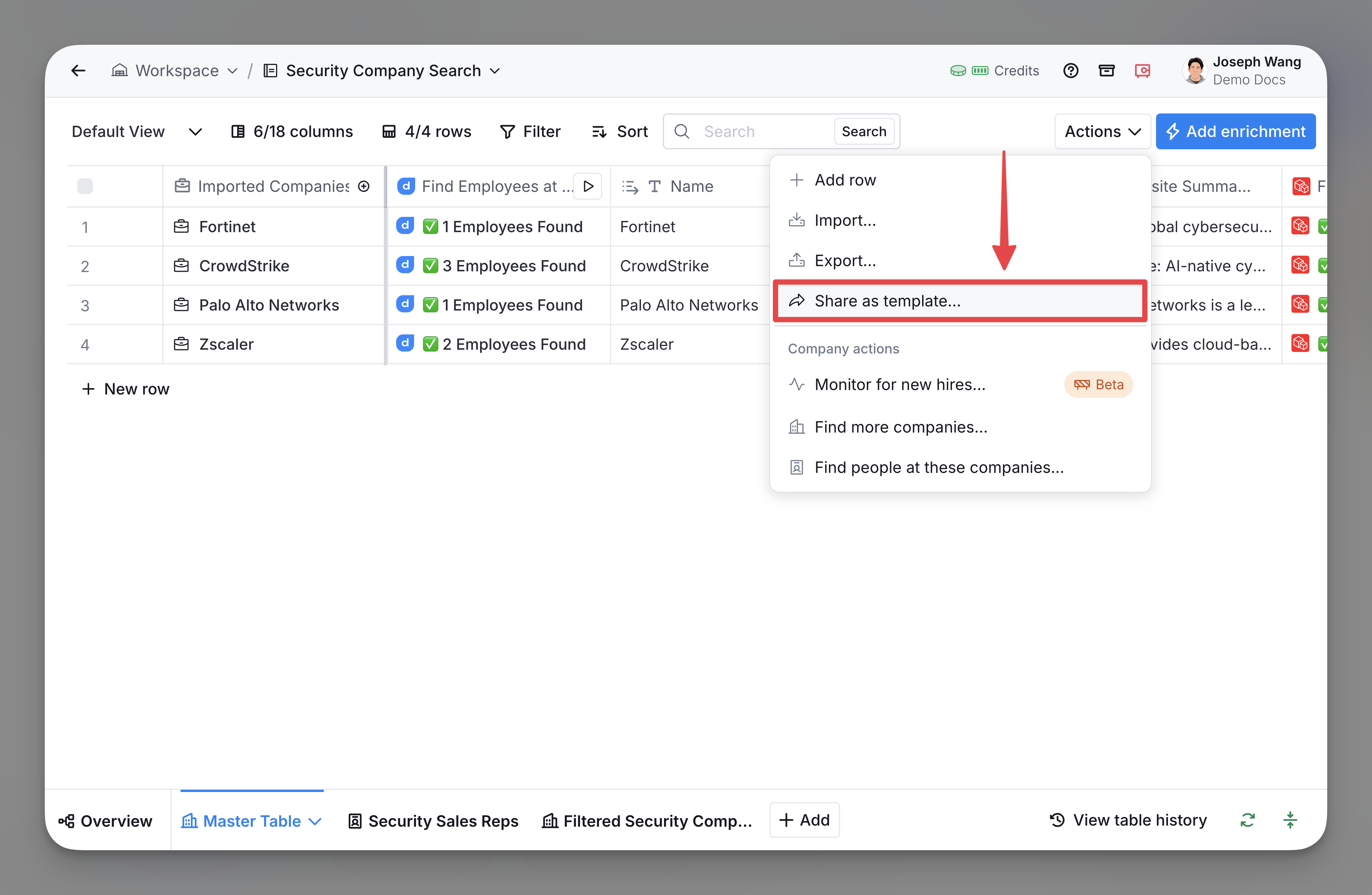This screenshot has height=895, width=1372.
Task: Click the briefcase icon next to Zscaler
Action: [x=182, y=344]
